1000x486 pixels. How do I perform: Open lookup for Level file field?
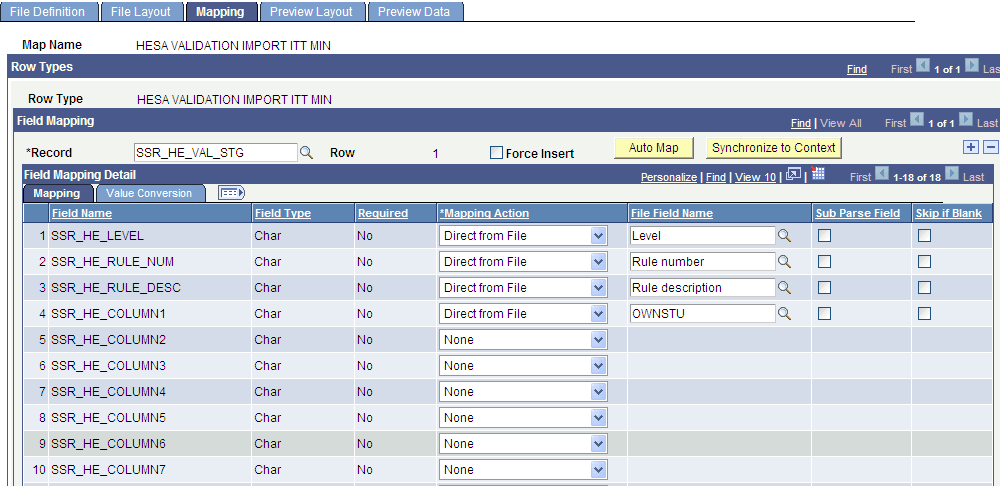[x=784, y=236]
